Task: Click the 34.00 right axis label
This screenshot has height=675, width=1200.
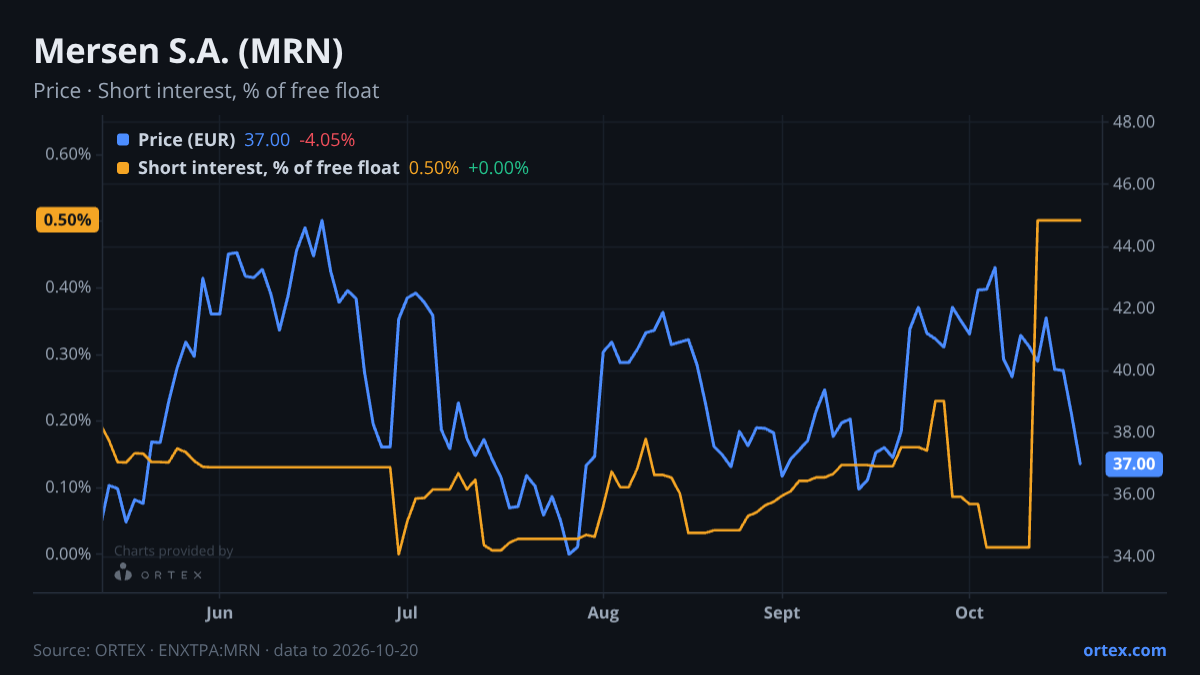Action: coord(1134,556)
